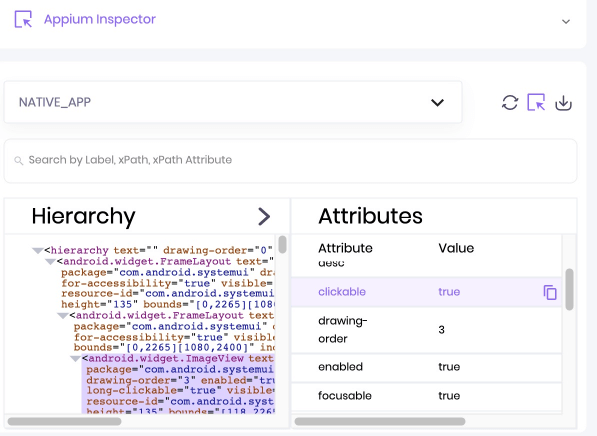Image resolution: width=597 pixels, height=436 pixels.
Task: Click the Attributes horizontal scrollbar thumb
Action: click(x=380, y=422)
